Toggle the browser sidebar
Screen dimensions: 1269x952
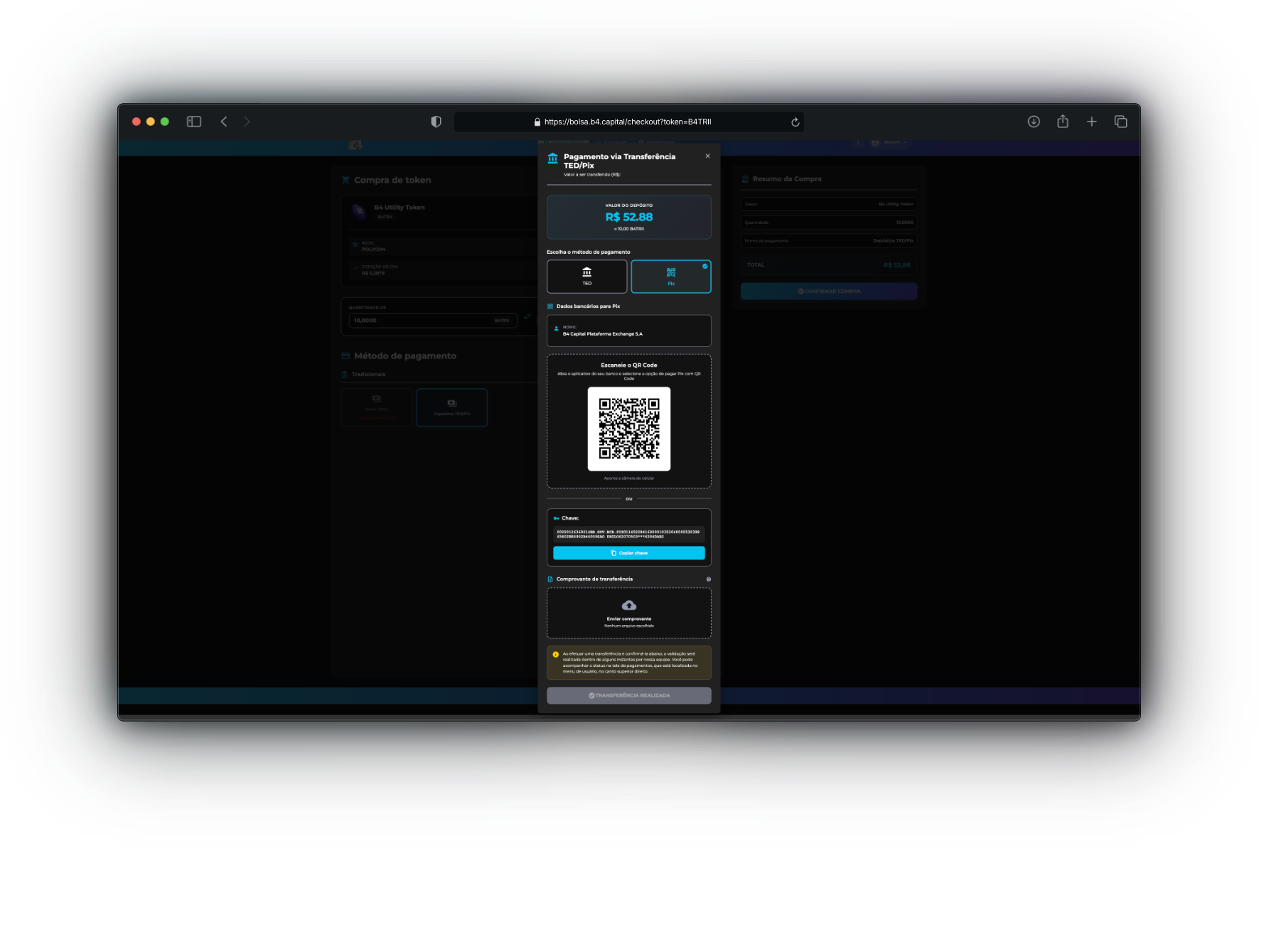pos(193,122)
